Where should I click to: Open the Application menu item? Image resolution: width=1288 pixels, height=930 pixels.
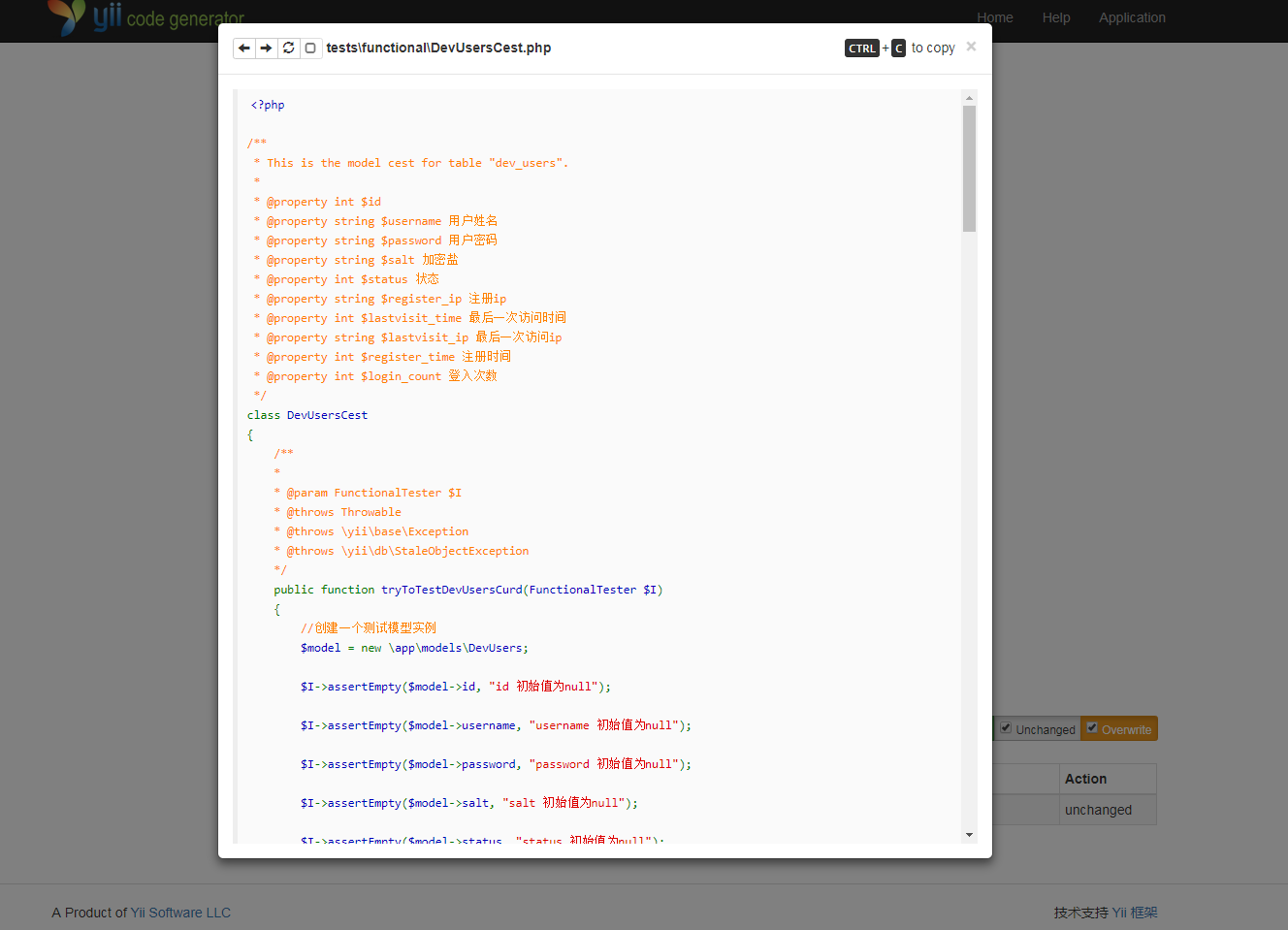[1132, 17]
